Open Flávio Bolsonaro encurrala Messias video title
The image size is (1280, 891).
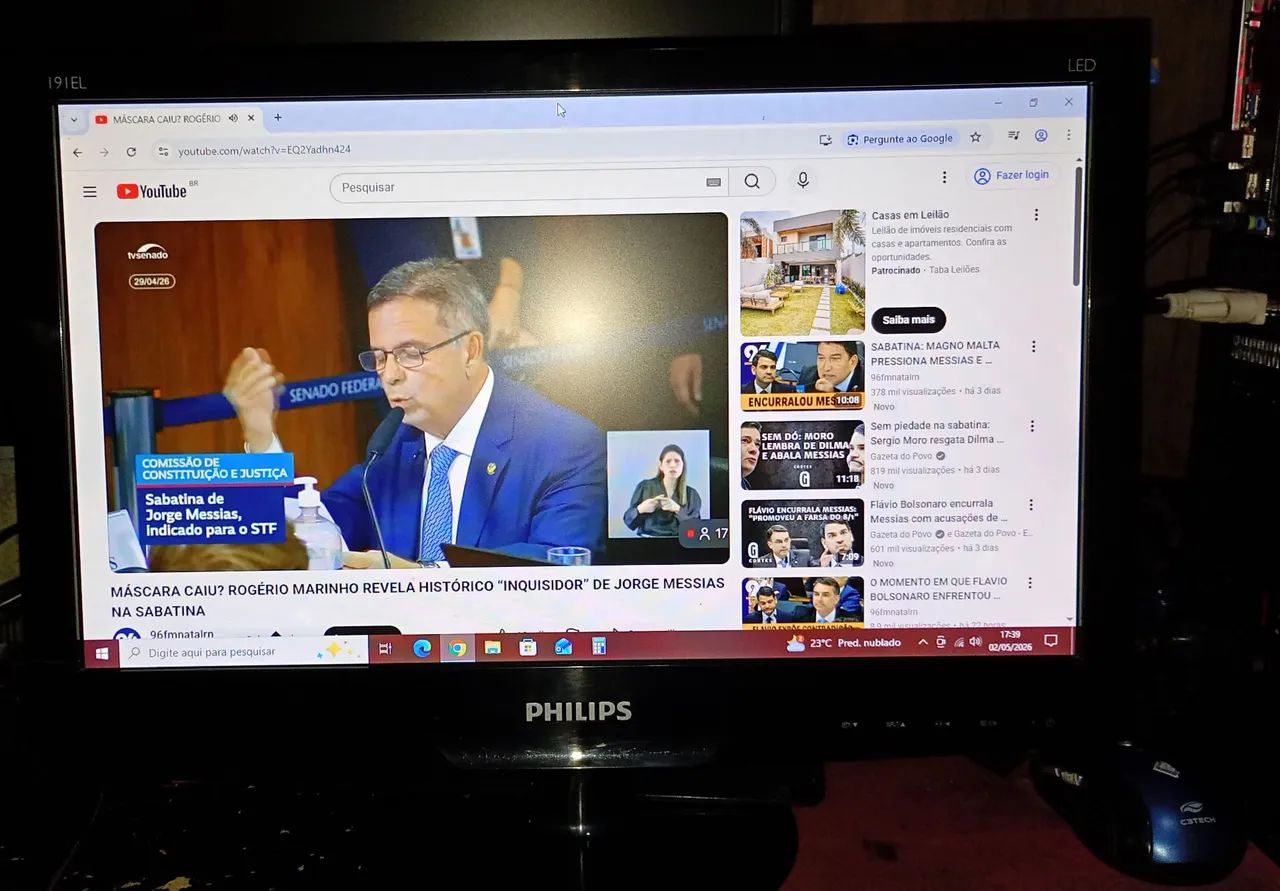click(939, 511)
